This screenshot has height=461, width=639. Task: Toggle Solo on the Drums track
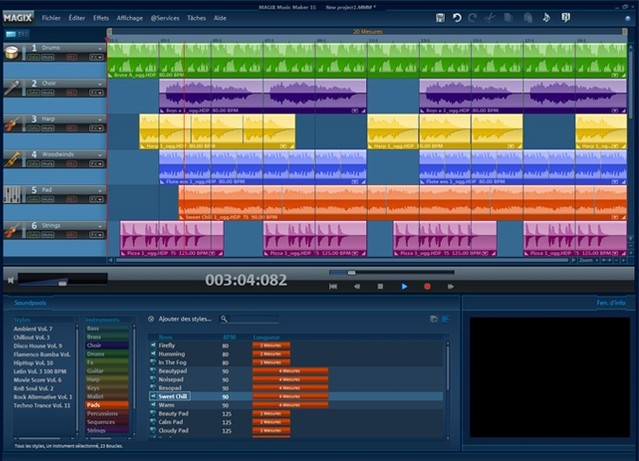point(33,57)
